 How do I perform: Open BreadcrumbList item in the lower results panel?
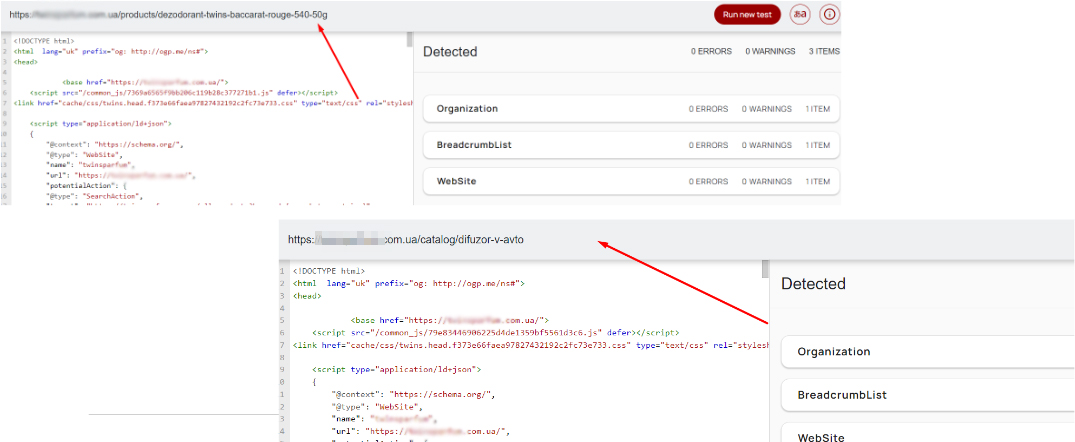(x=926, y=395)
